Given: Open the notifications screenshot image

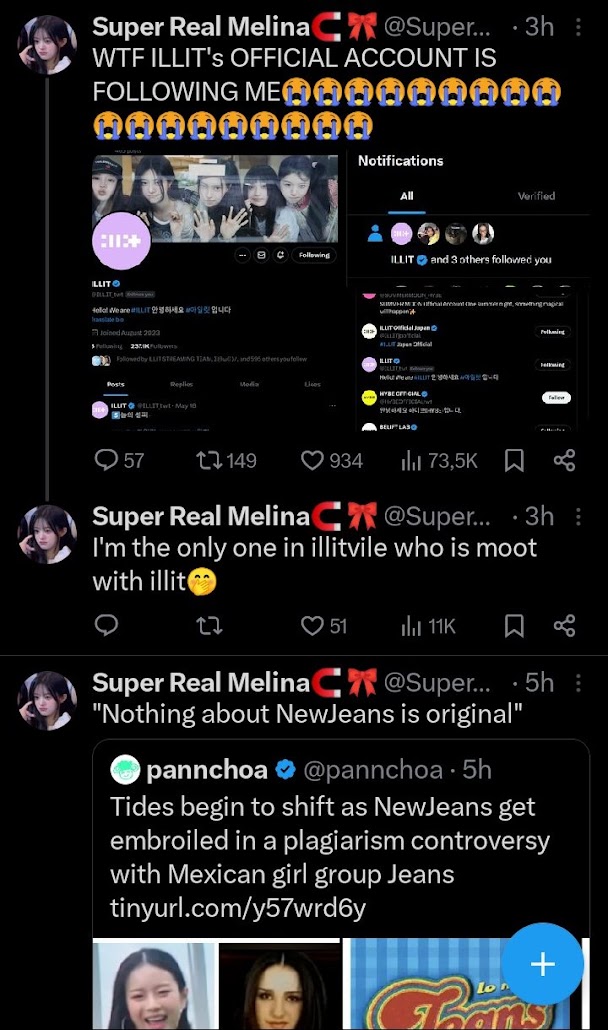Looking at the screenshot, I should (x=468, y=290).
